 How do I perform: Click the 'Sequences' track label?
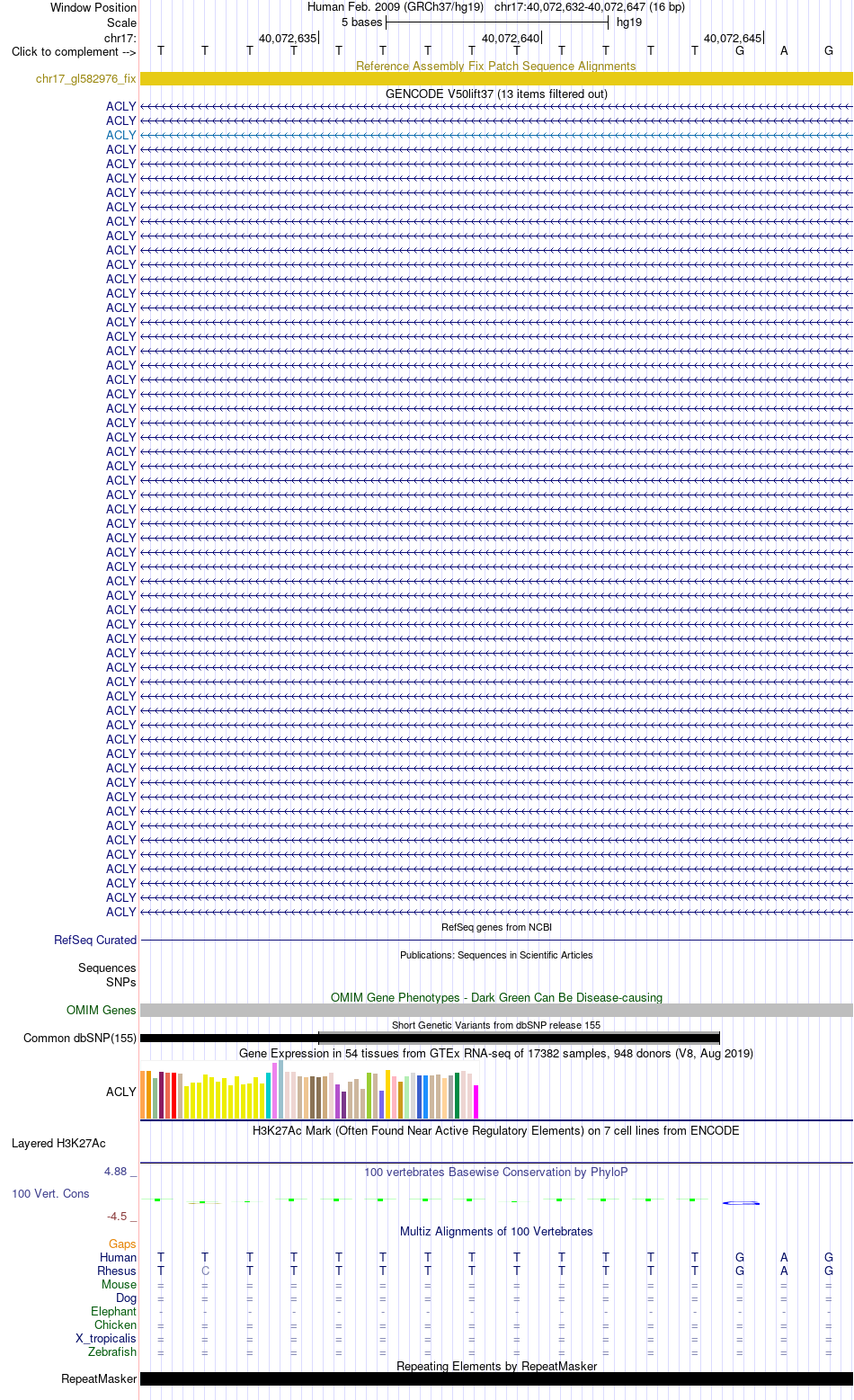(x=107, y=968)
